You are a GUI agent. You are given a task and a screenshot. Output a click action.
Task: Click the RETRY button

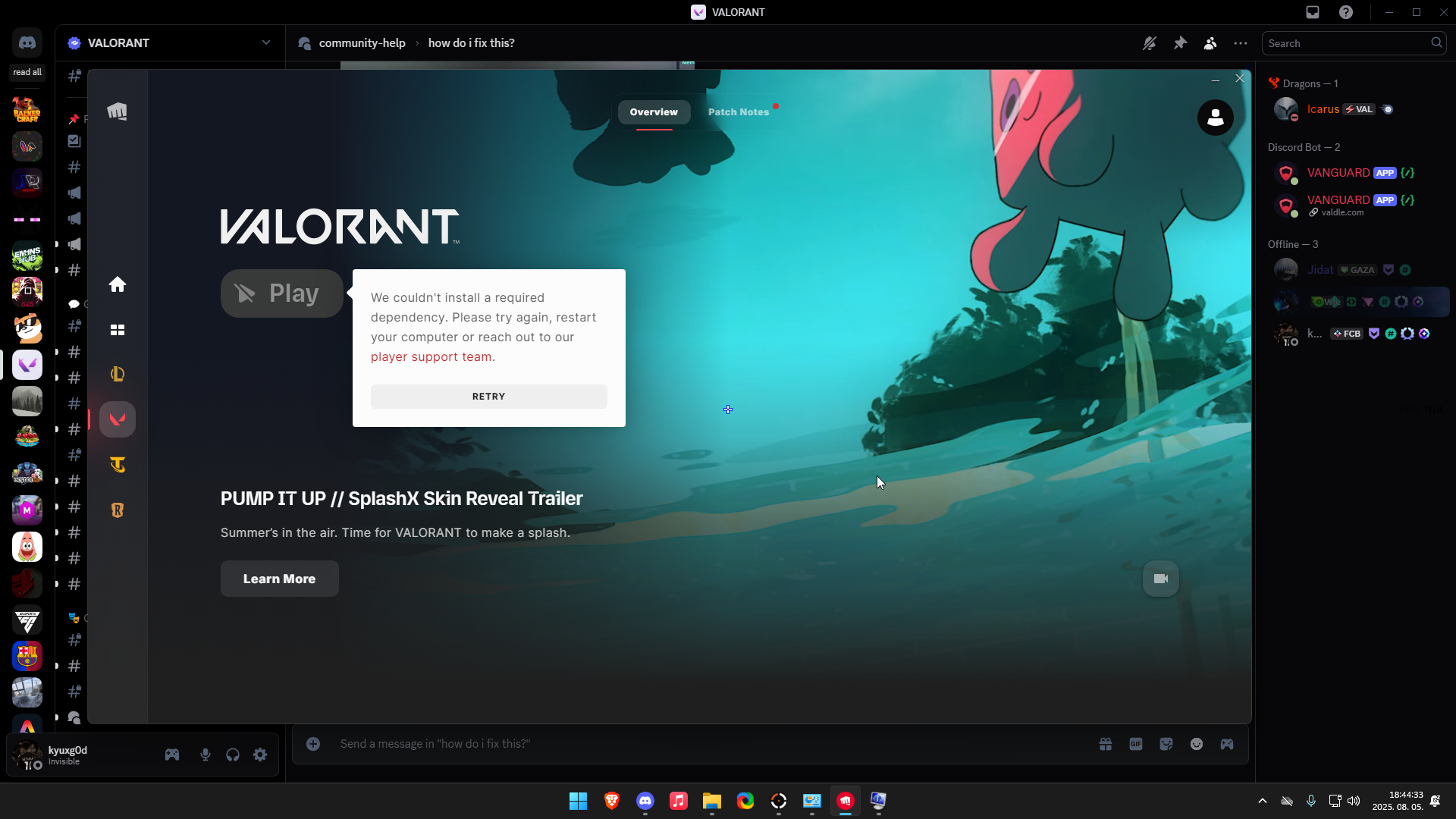[x=489, y=397]
